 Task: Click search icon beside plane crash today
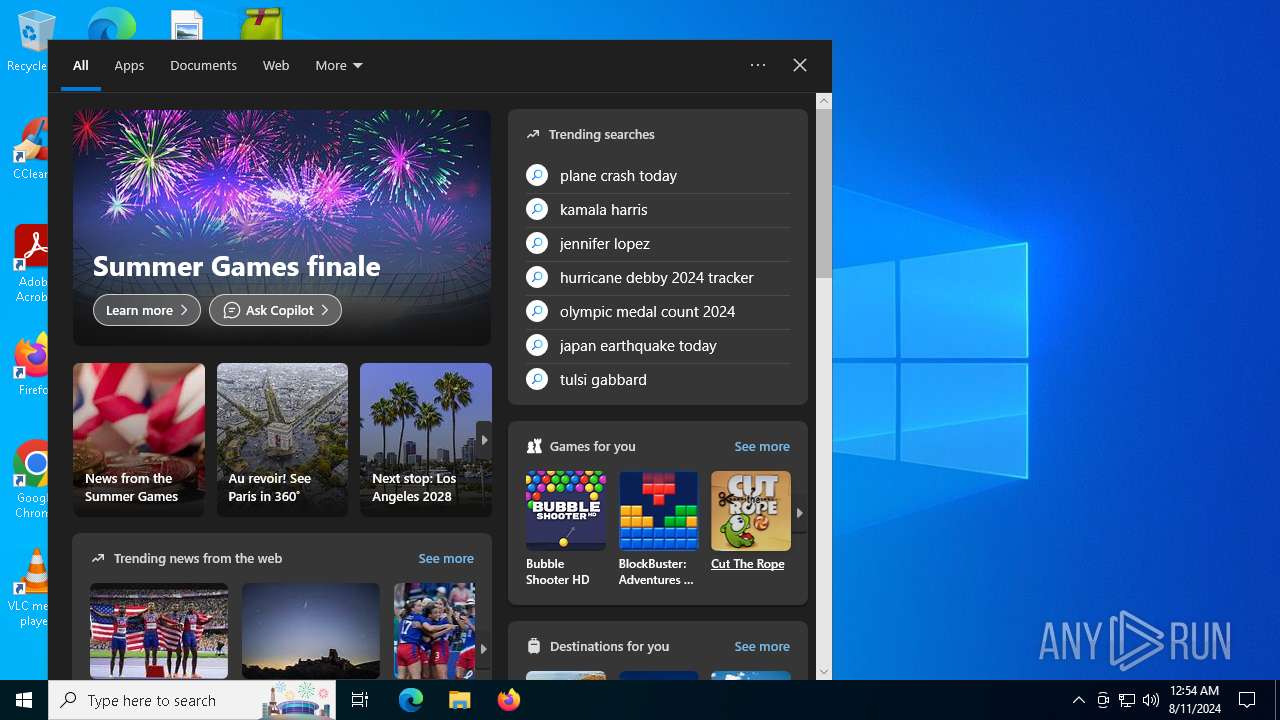[x=537, y=175]
